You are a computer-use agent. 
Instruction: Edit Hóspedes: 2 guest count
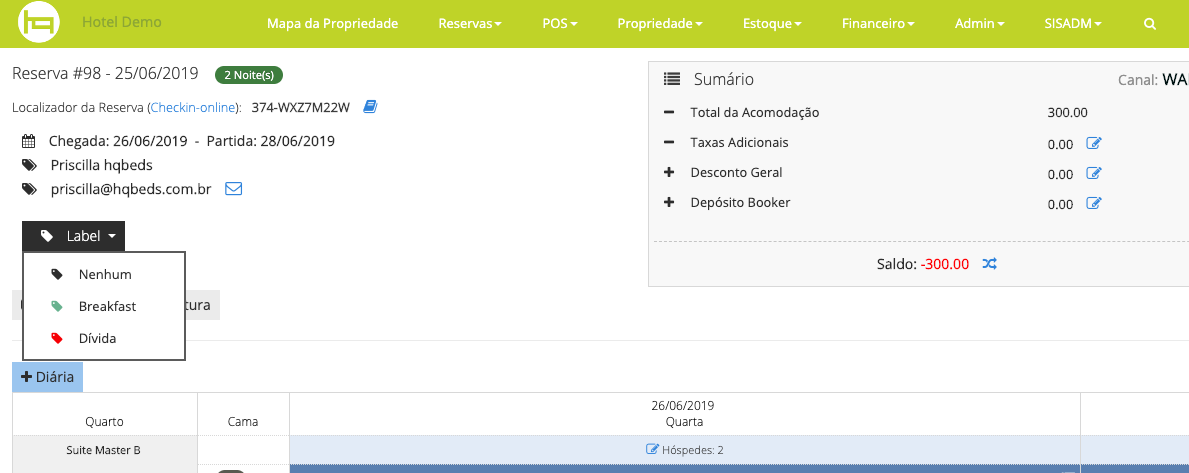tap(684, 450)
